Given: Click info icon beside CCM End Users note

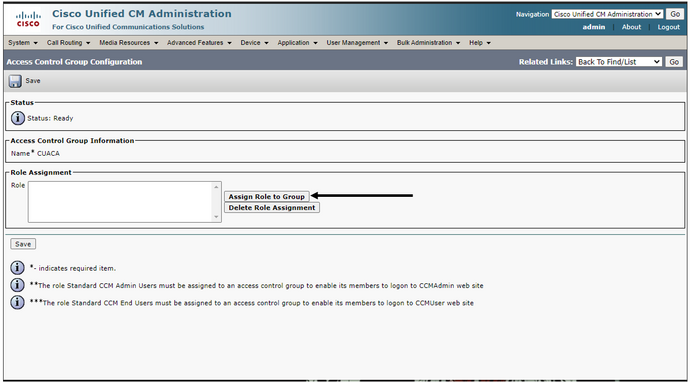Looking at the screenshot, I should pos(17,303).
